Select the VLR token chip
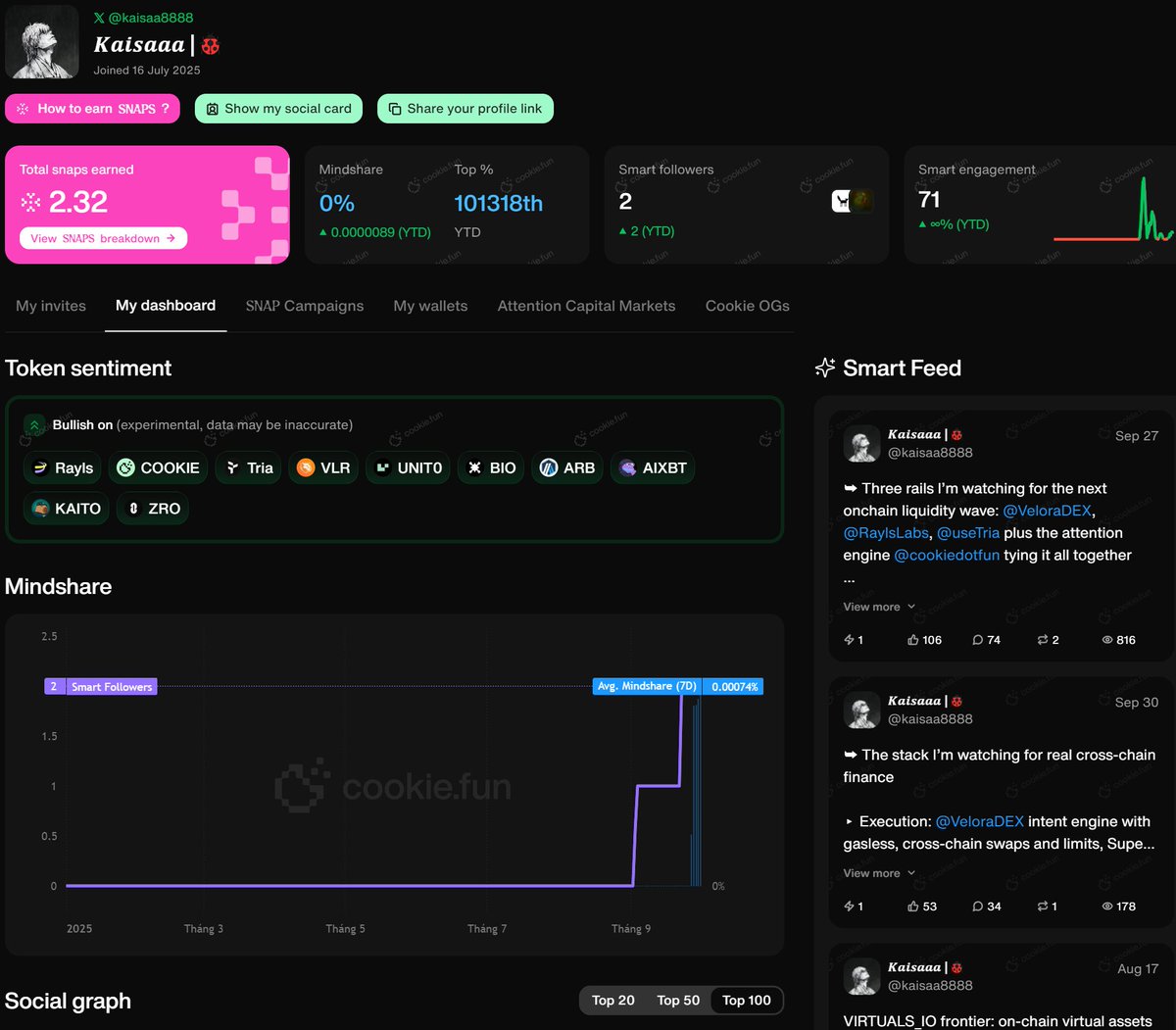 323,467
